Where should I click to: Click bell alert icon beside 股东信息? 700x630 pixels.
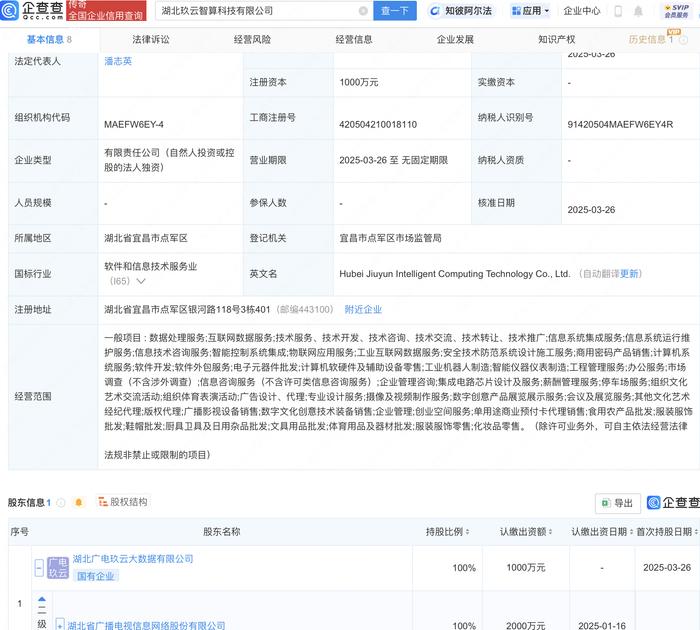[79, 503]
